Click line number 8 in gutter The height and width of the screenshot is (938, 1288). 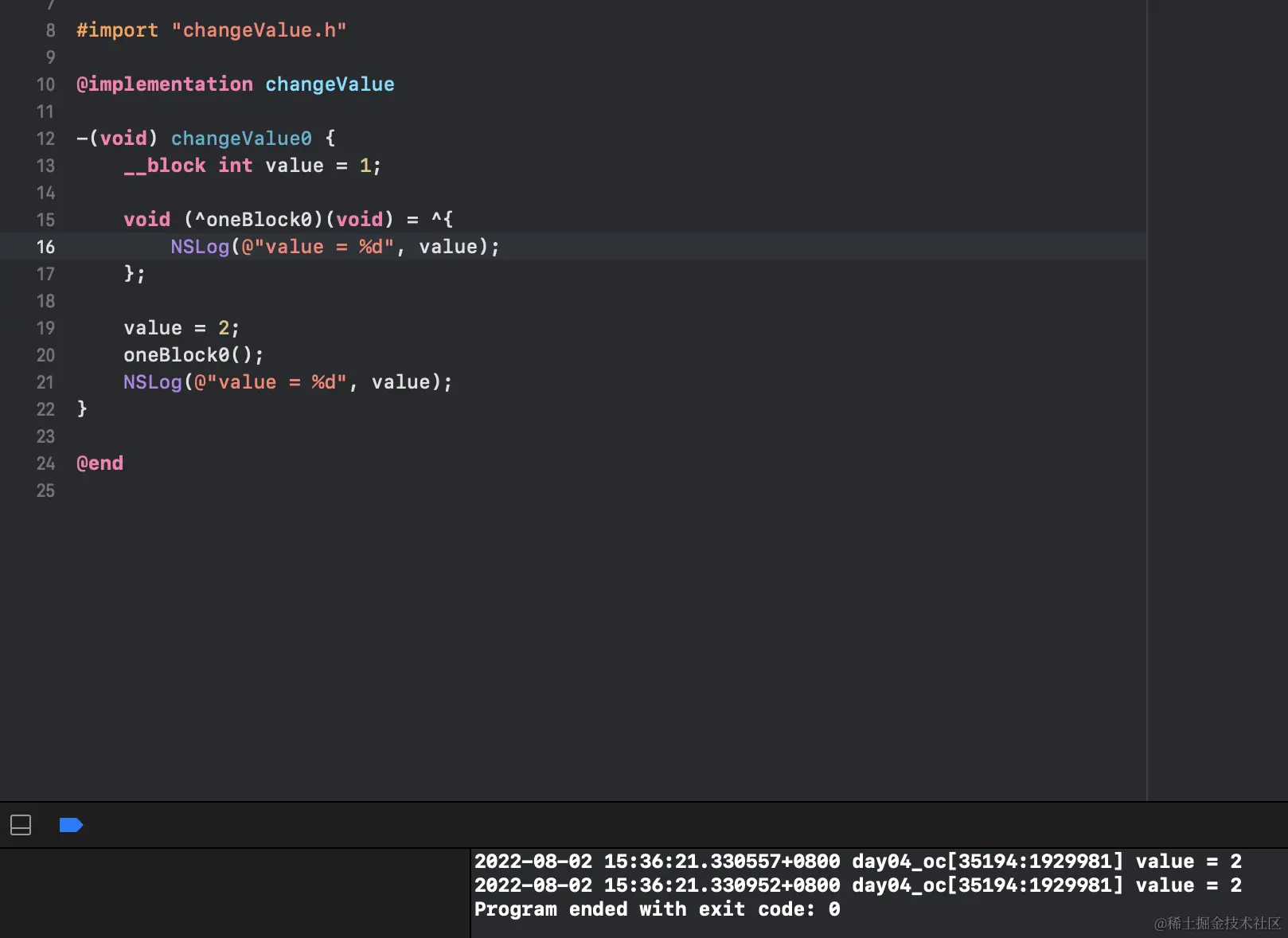pos(50,30)
